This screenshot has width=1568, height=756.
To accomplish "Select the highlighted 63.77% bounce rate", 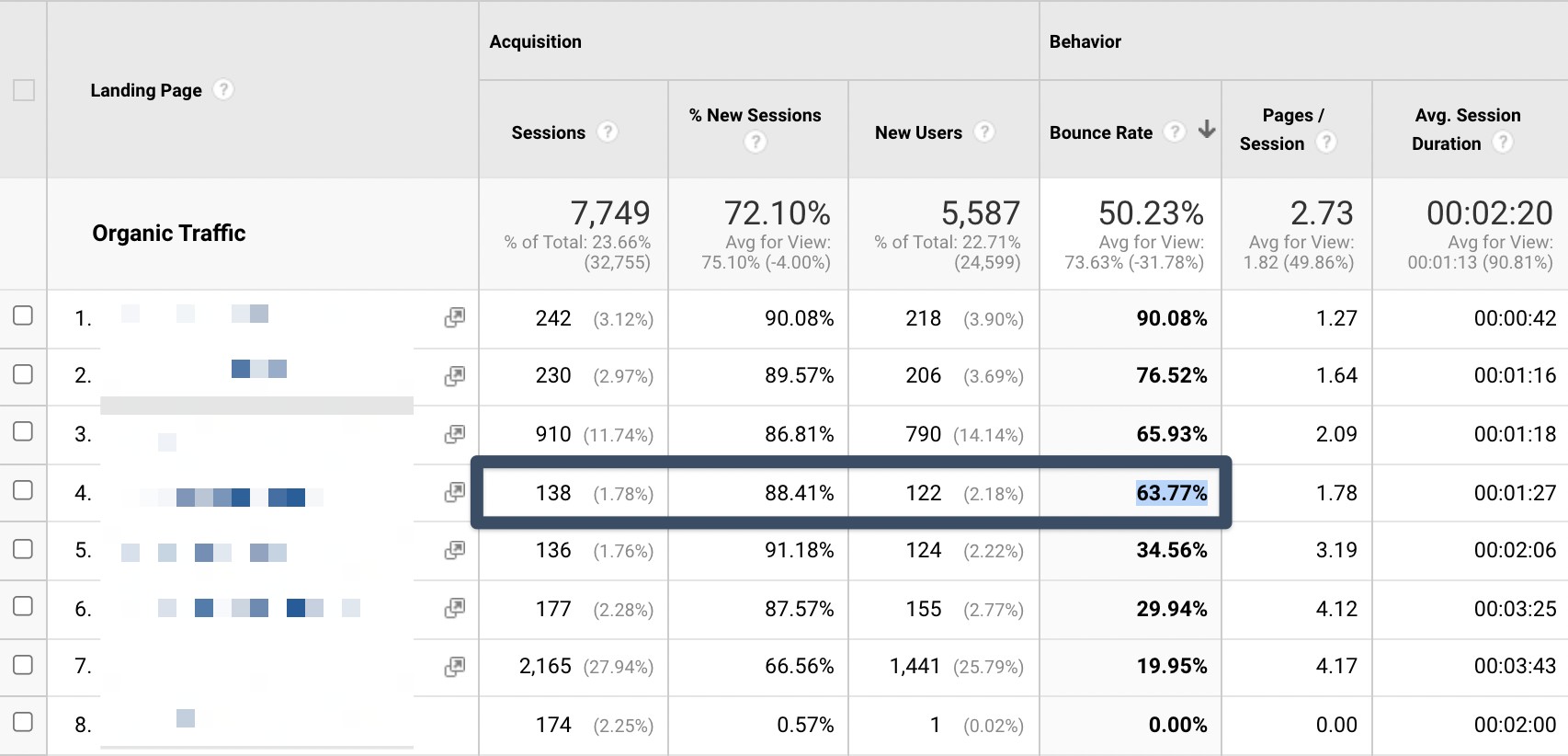I will pos(1172,493).
